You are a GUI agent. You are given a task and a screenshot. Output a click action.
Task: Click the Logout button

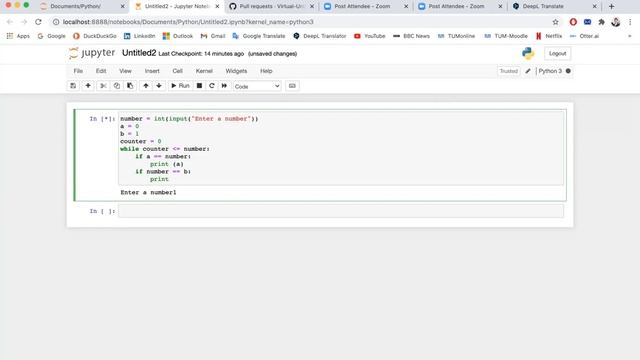(557, 53)
